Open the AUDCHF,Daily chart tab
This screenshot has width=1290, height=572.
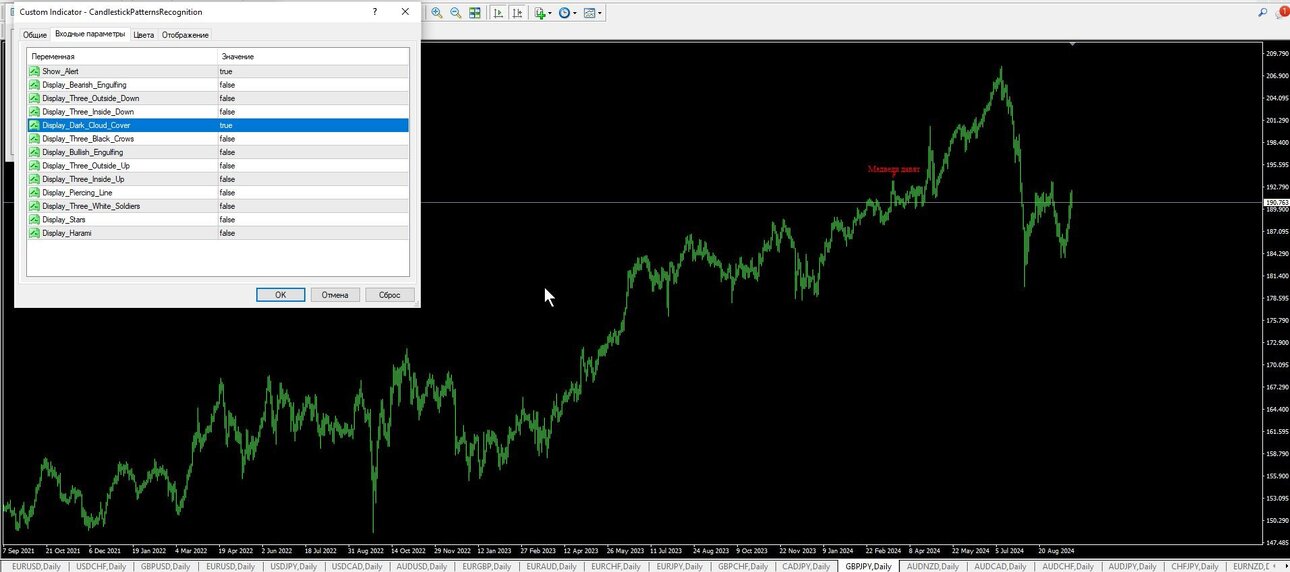click(x=1066, y=566)
